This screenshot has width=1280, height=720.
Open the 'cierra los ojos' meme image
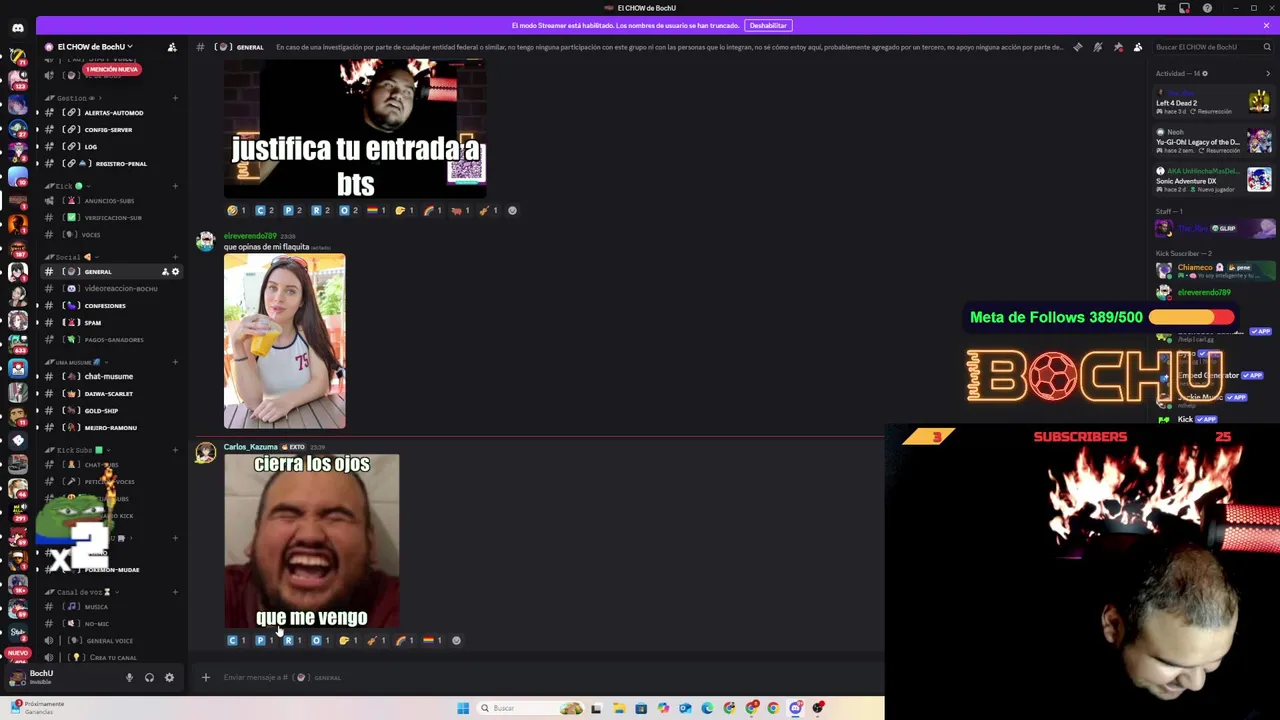click(x=312, y=541)
